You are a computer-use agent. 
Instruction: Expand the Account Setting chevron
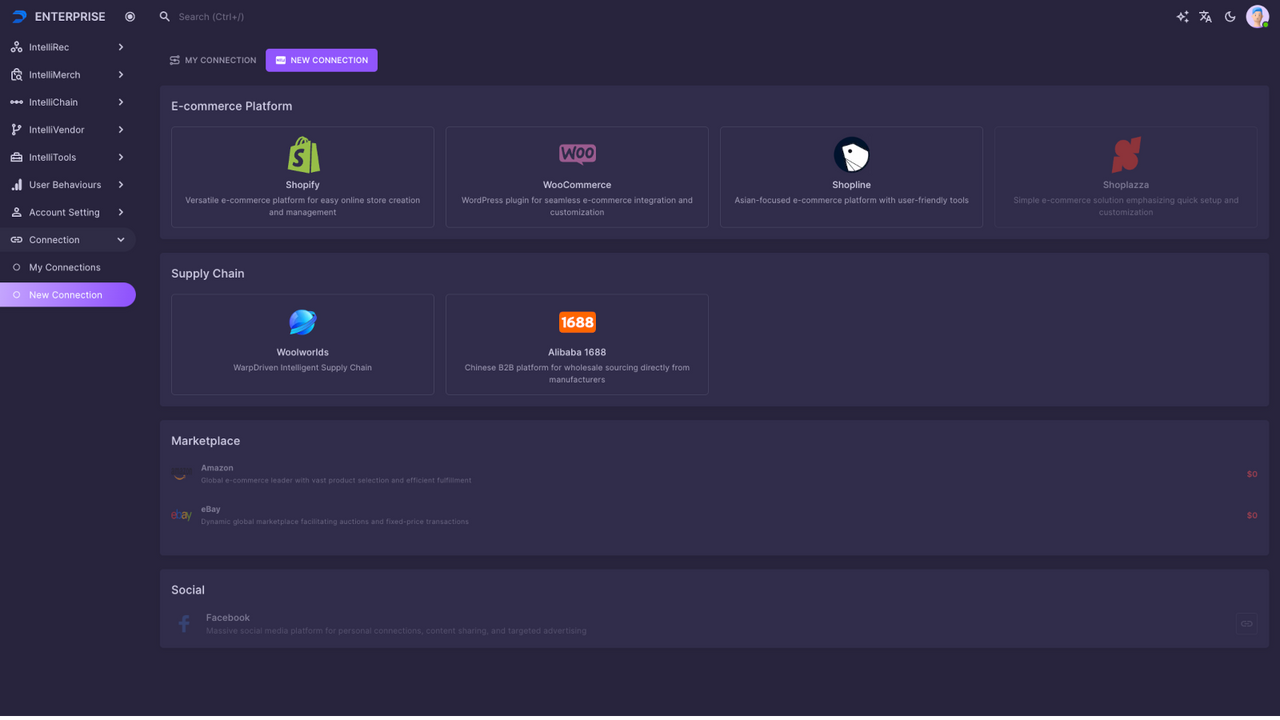point(121,212)
